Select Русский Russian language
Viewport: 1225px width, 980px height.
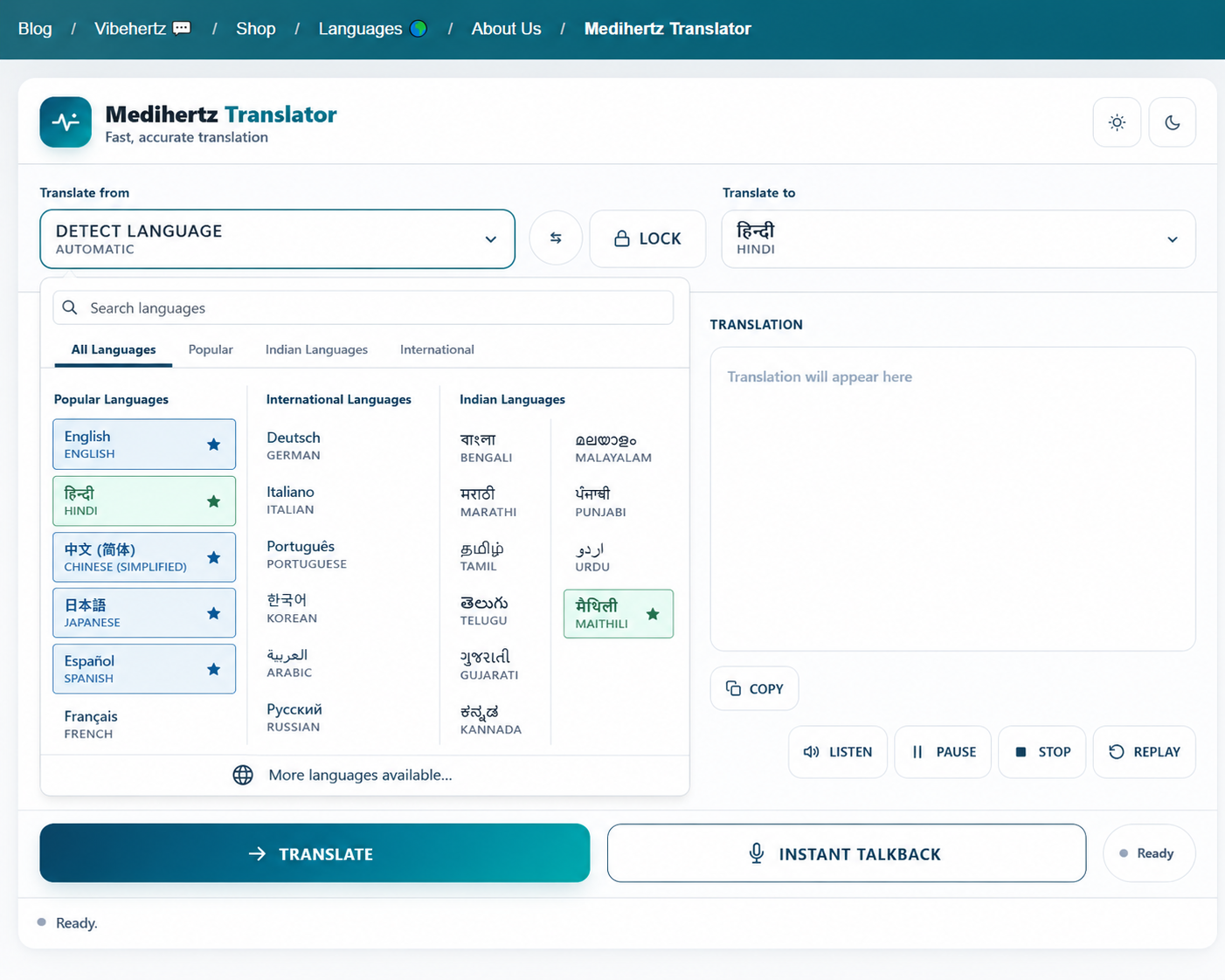pyautogui.click(x=294, y=717)
